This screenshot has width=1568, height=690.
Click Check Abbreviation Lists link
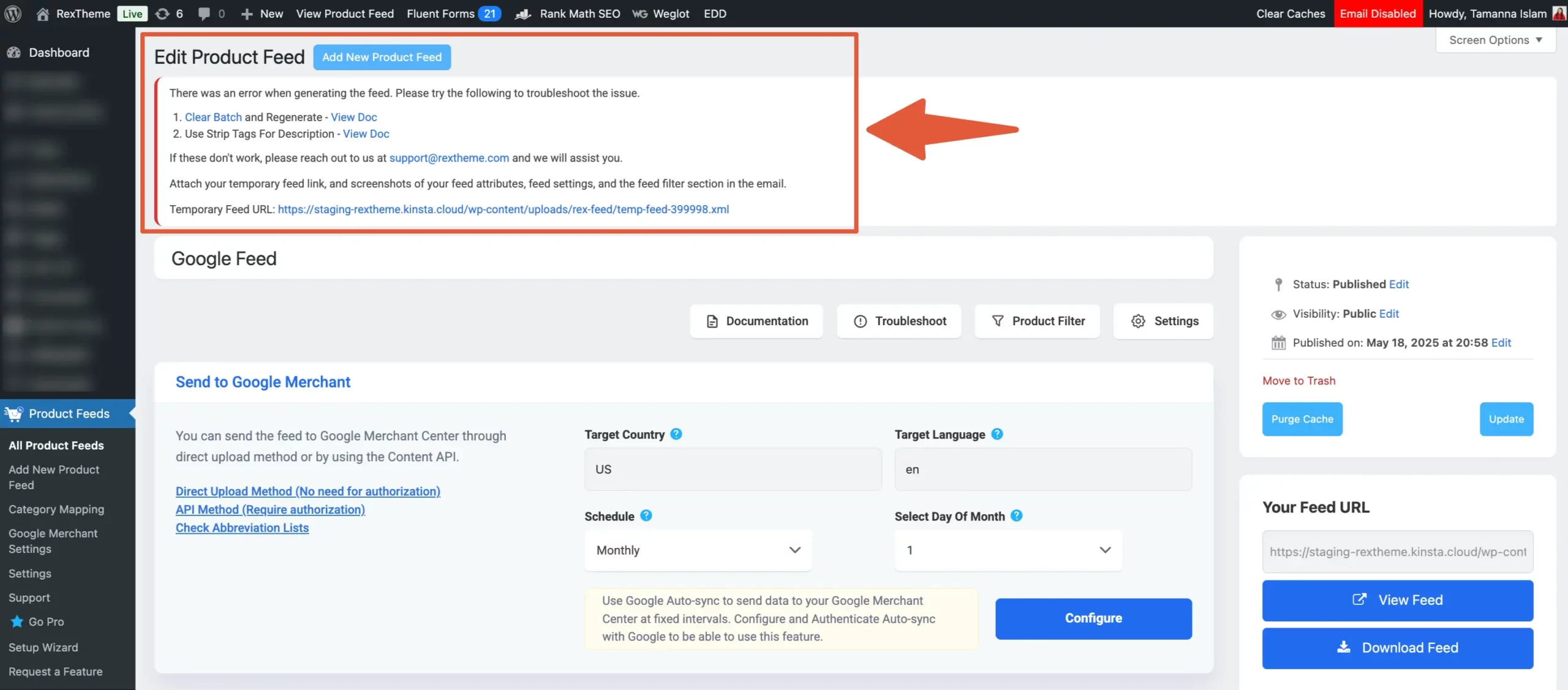[242, 528]
